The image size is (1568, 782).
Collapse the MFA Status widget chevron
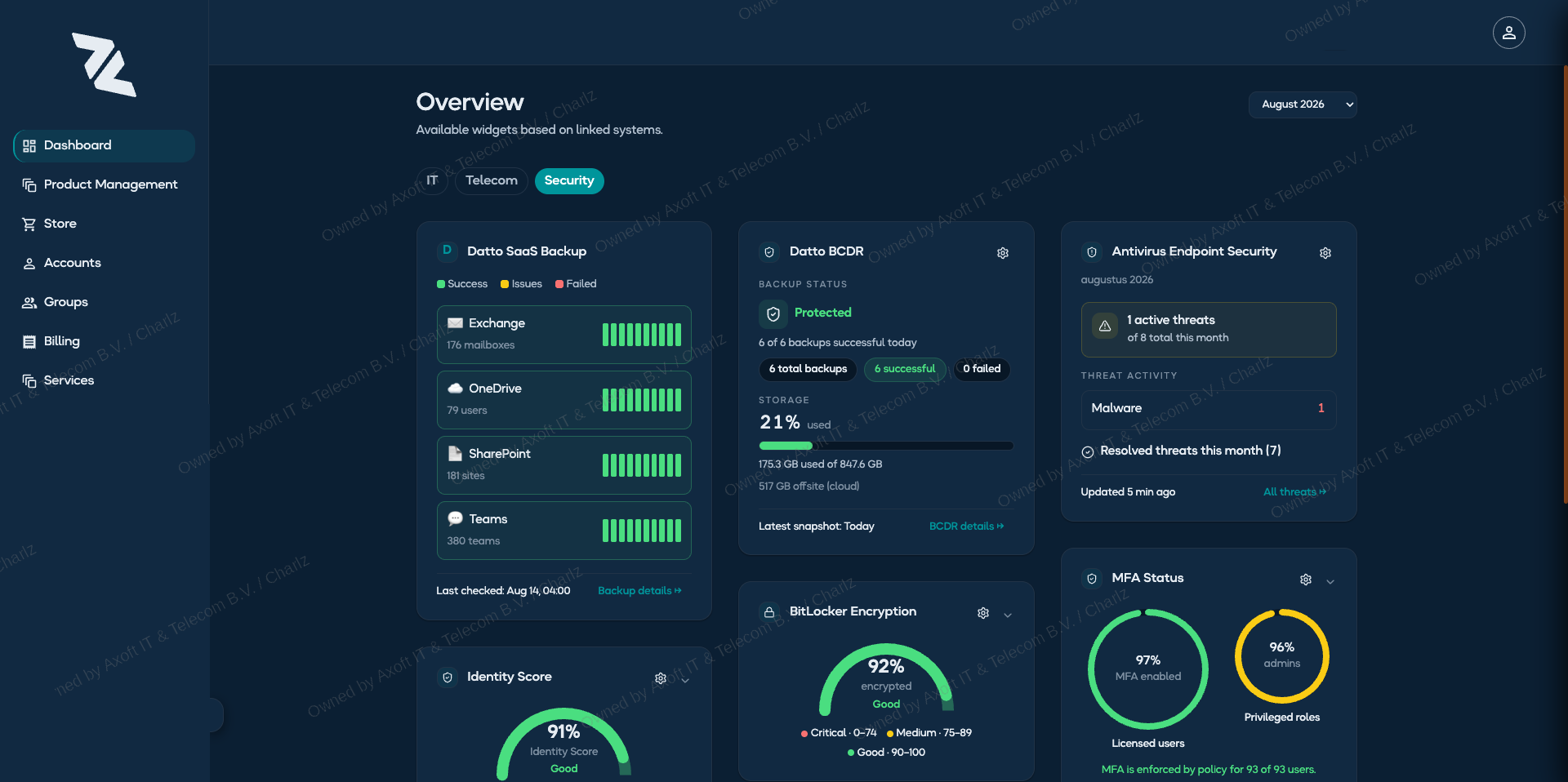1330,581
